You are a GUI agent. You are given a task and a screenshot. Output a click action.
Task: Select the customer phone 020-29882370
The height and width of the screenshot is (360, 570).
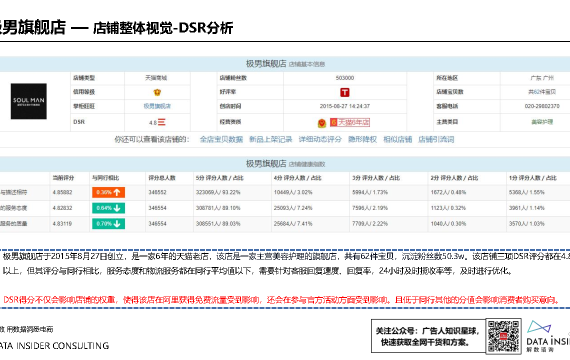click(542, 106)
